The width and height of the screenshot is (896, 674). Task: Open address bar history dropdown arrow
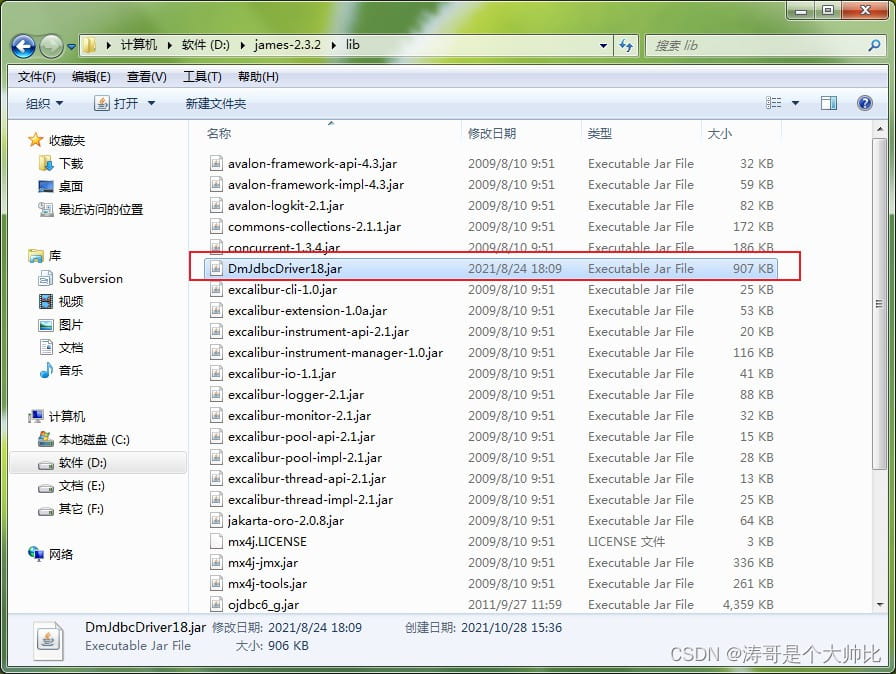603,46
